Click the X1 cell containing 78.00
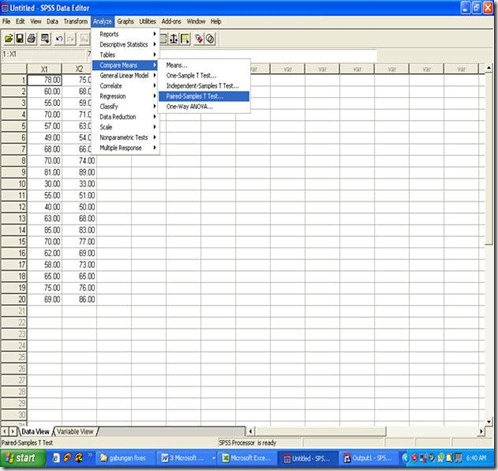Viewport: 498px width, 471px height. click(x=44, y=80)
